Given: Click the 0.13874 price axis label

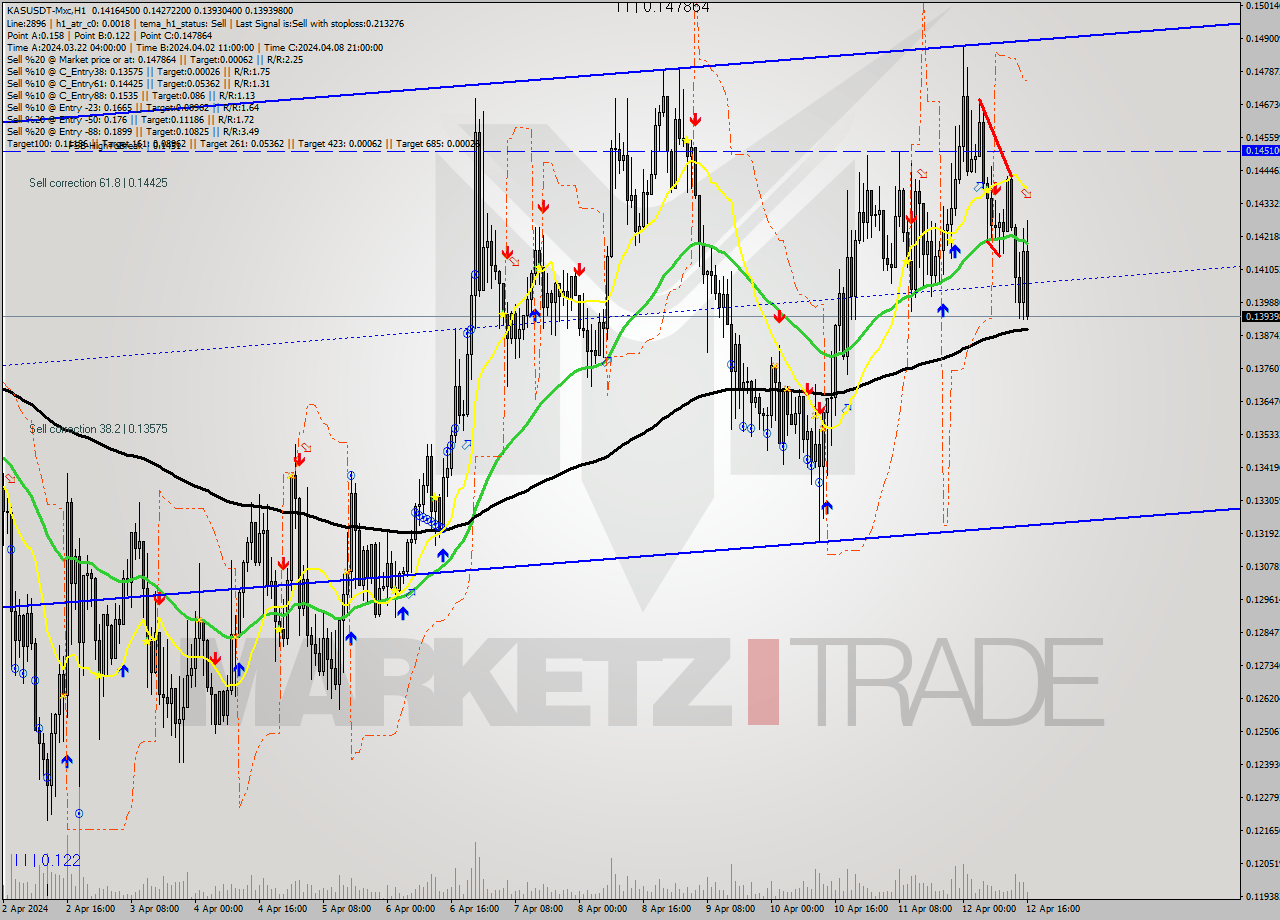Looking at the screenshot, I should [x=1262, y=335].
